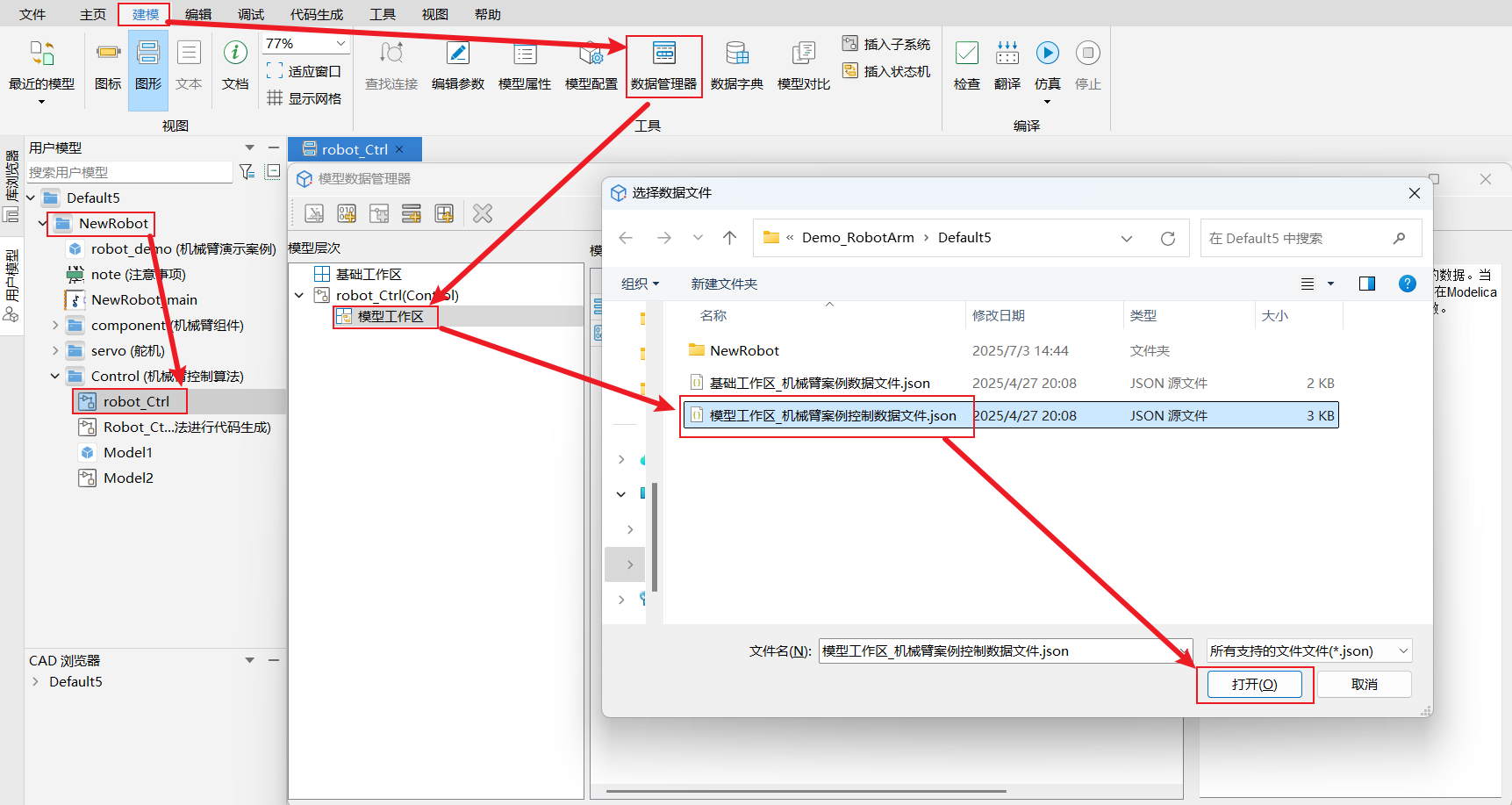
Task: Click the 检查 compile check icon
Action: (x=966, y=65)
